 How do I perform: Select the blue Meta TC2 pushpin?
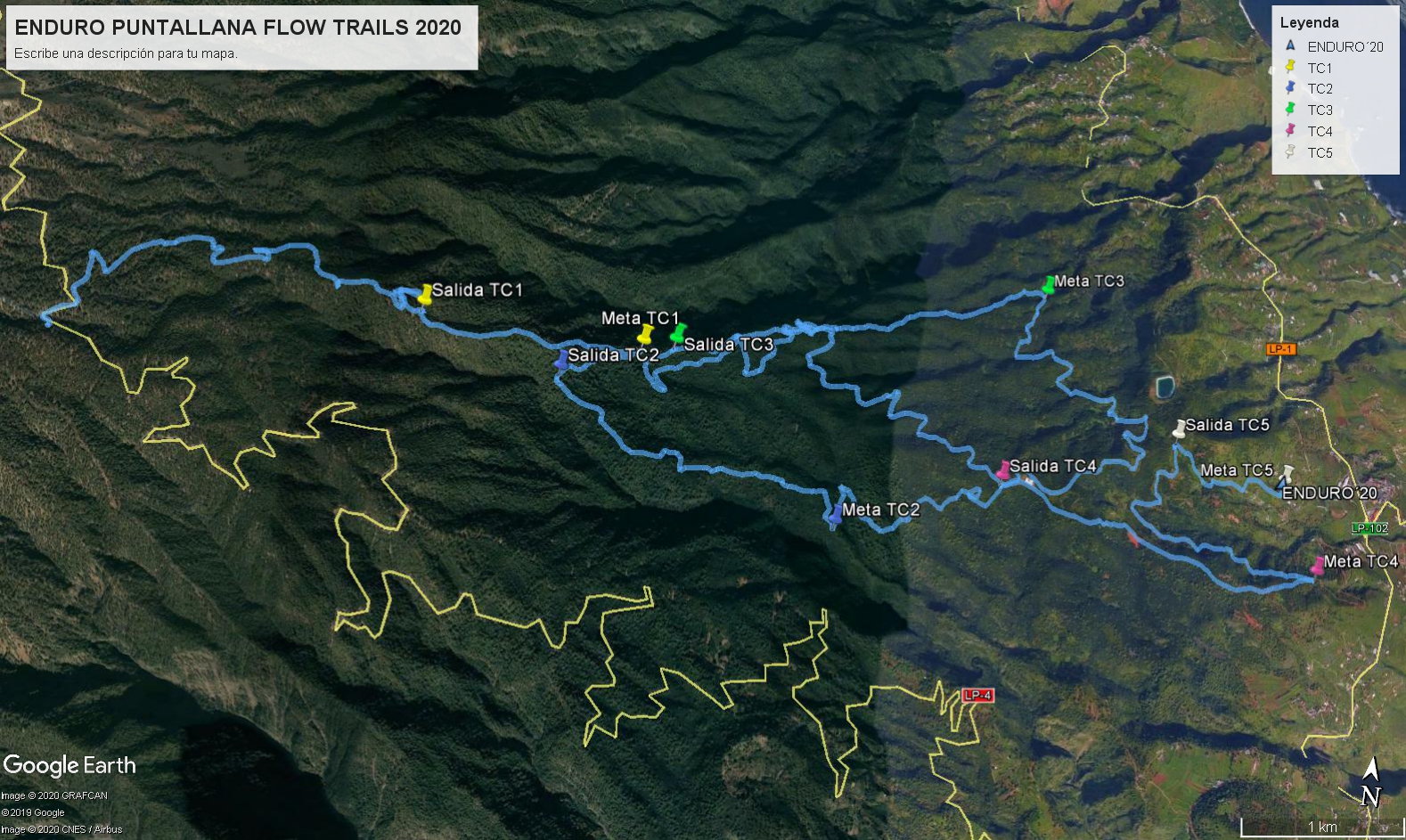[835, 514]
